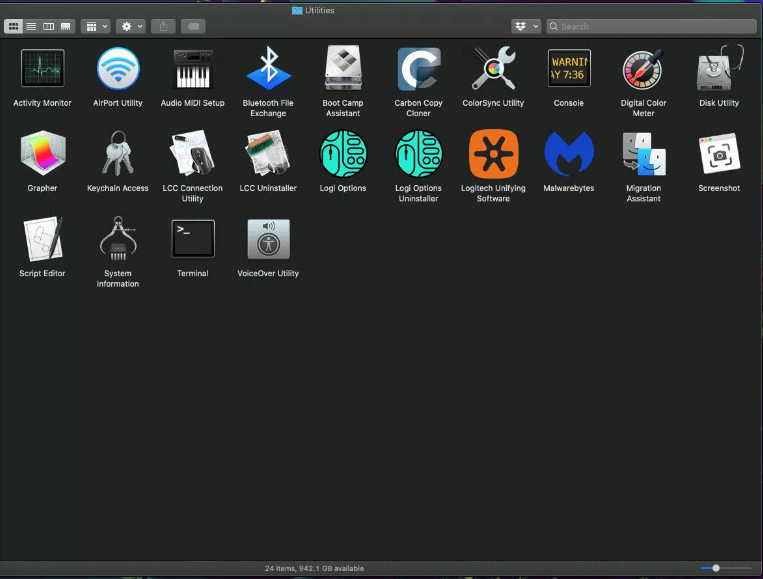Open the Activity Monitor app icon
Screen dimensions: 763x579
(42, 69)
